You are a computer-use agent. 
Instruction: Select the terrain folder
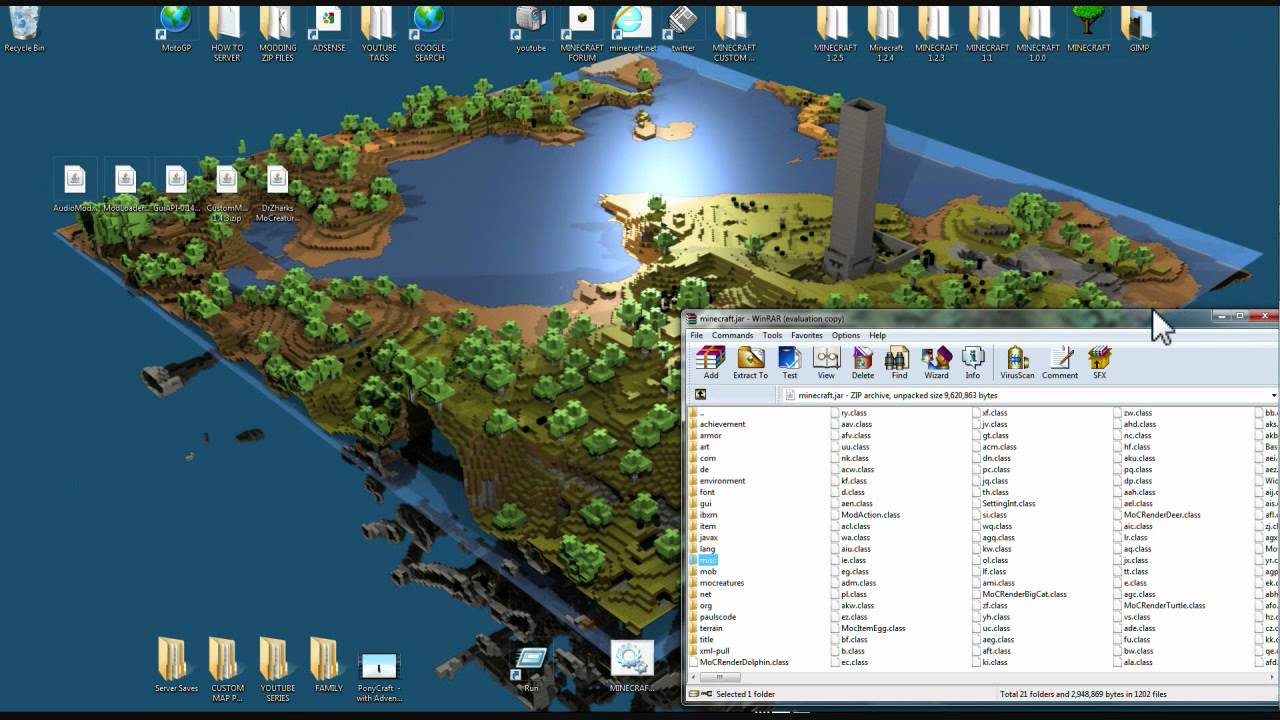(705, 628)
